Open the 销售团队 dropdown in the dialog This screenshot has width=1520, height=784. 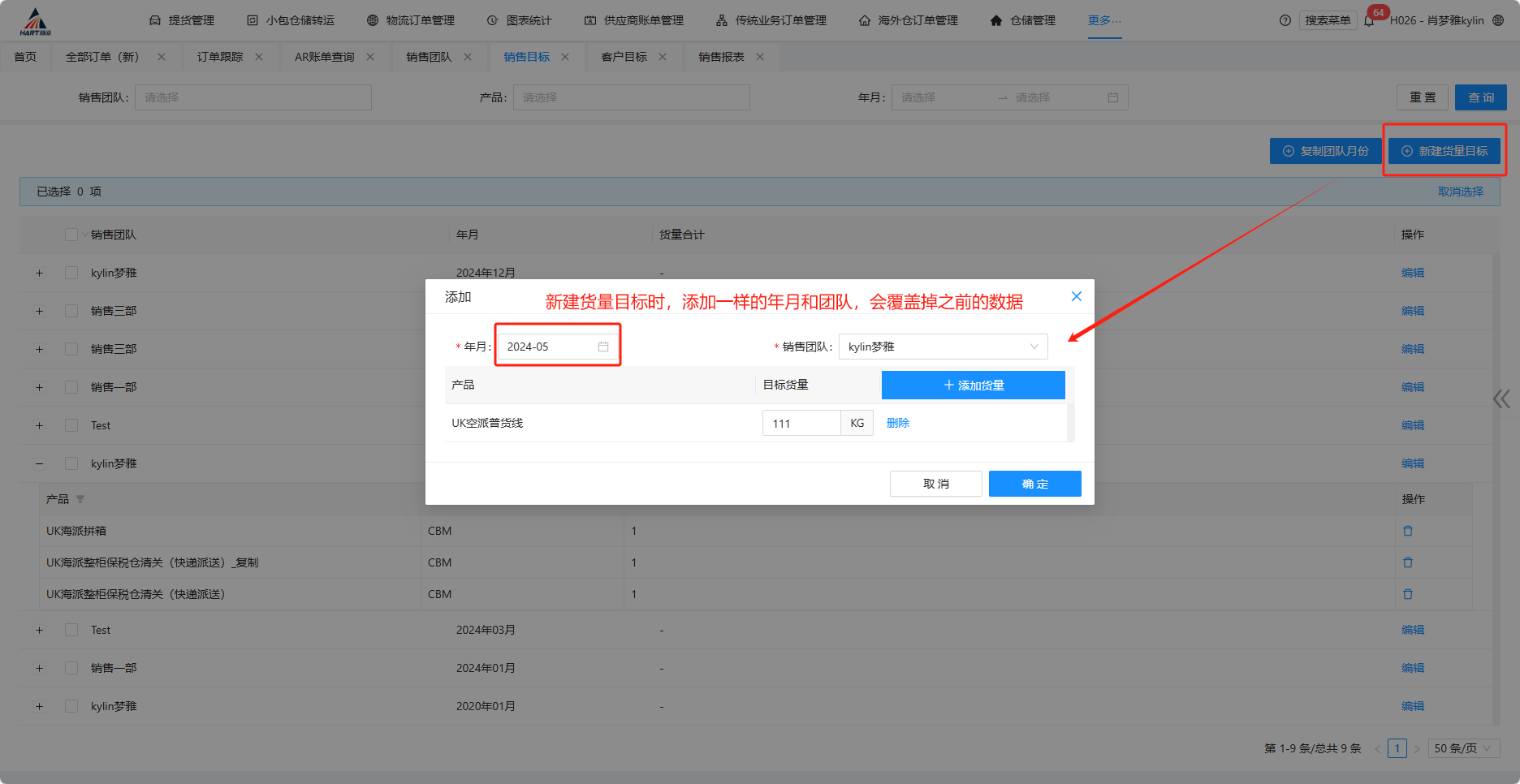943,347
